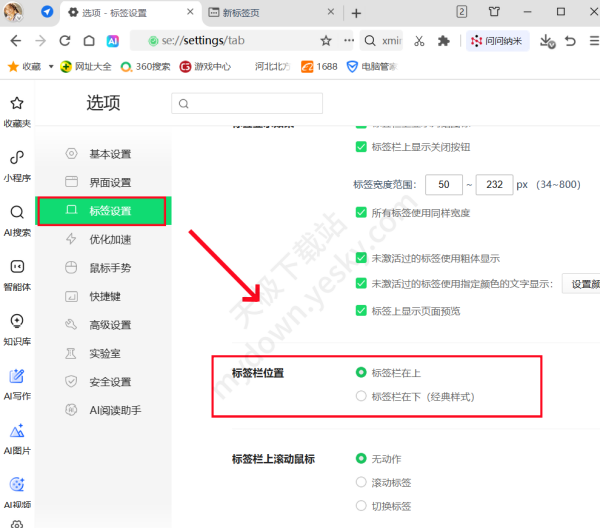Click the scissors screenshot icon in toolbar
The width and height of the screenshot is (600, 528).
(419, 41)
